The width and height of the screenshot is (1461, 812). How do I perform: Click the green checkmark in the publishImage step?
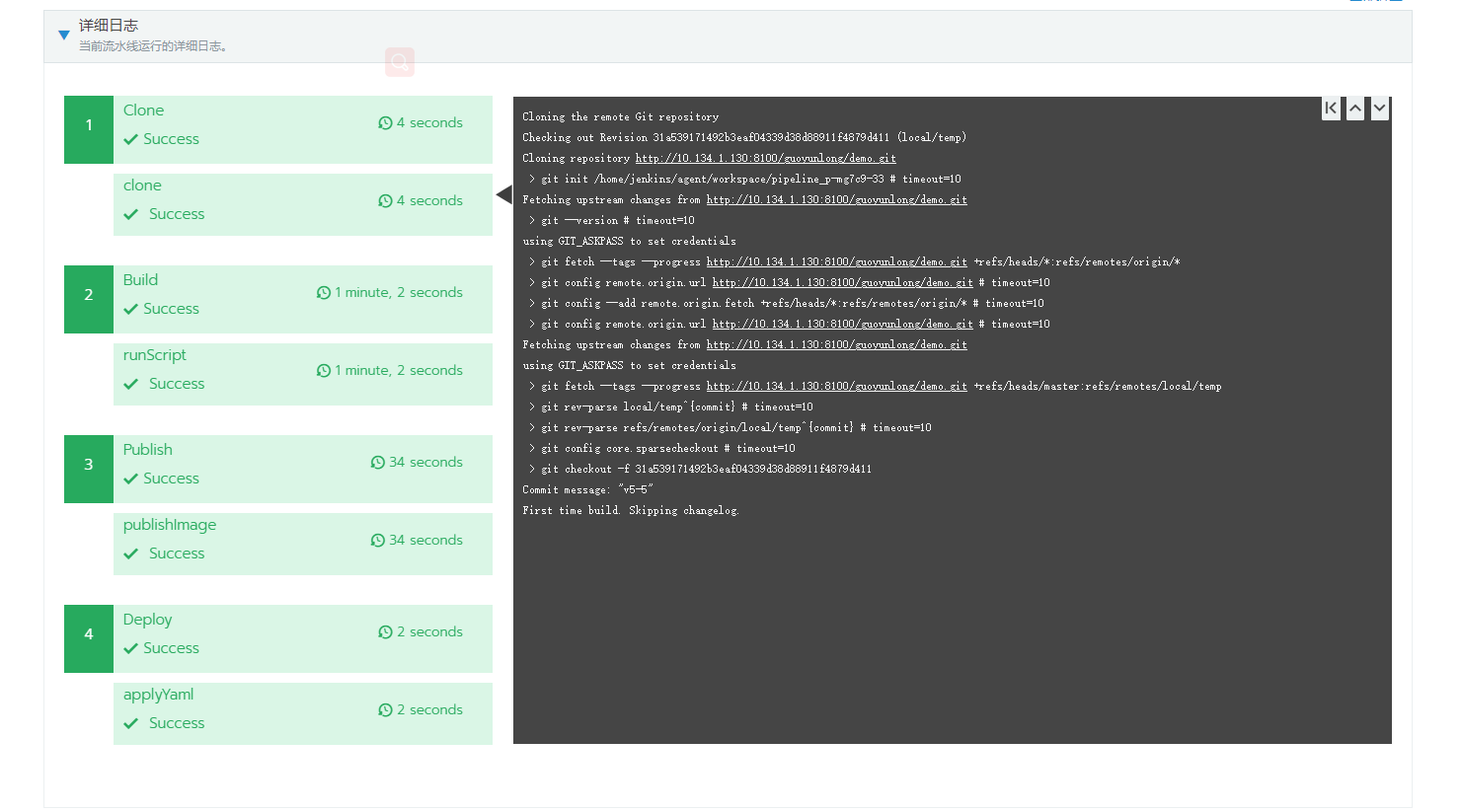(x=130, y=554)
